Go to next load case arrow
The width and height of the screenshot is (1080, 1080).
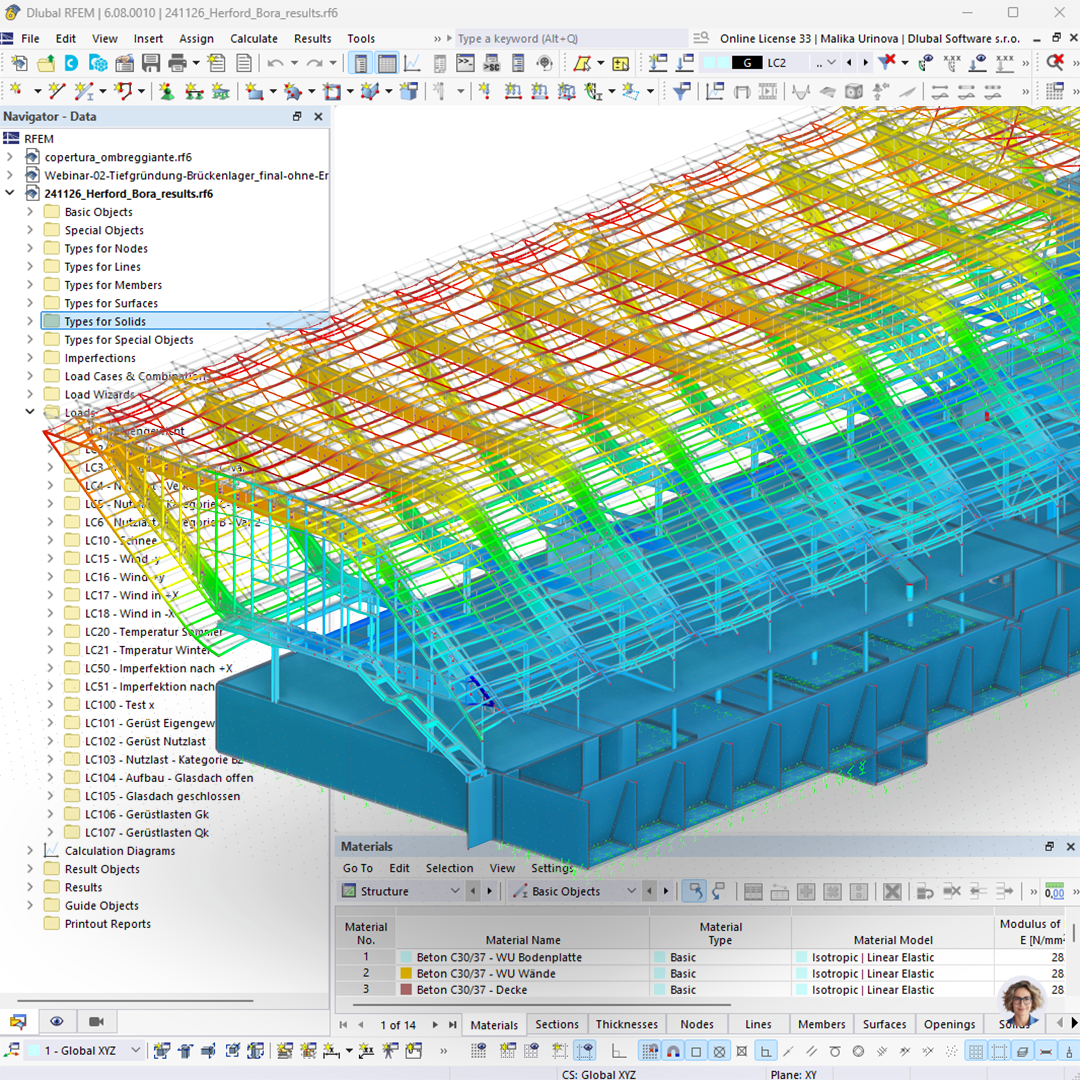[866, 63]
